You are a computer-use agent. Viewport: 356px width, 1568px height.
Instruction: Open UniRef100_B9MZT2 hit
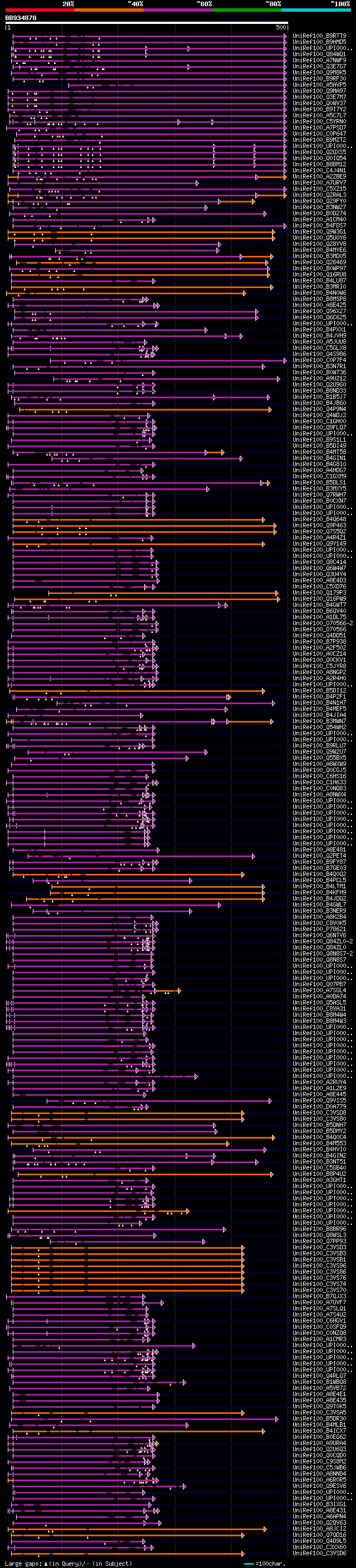(319, 140)
